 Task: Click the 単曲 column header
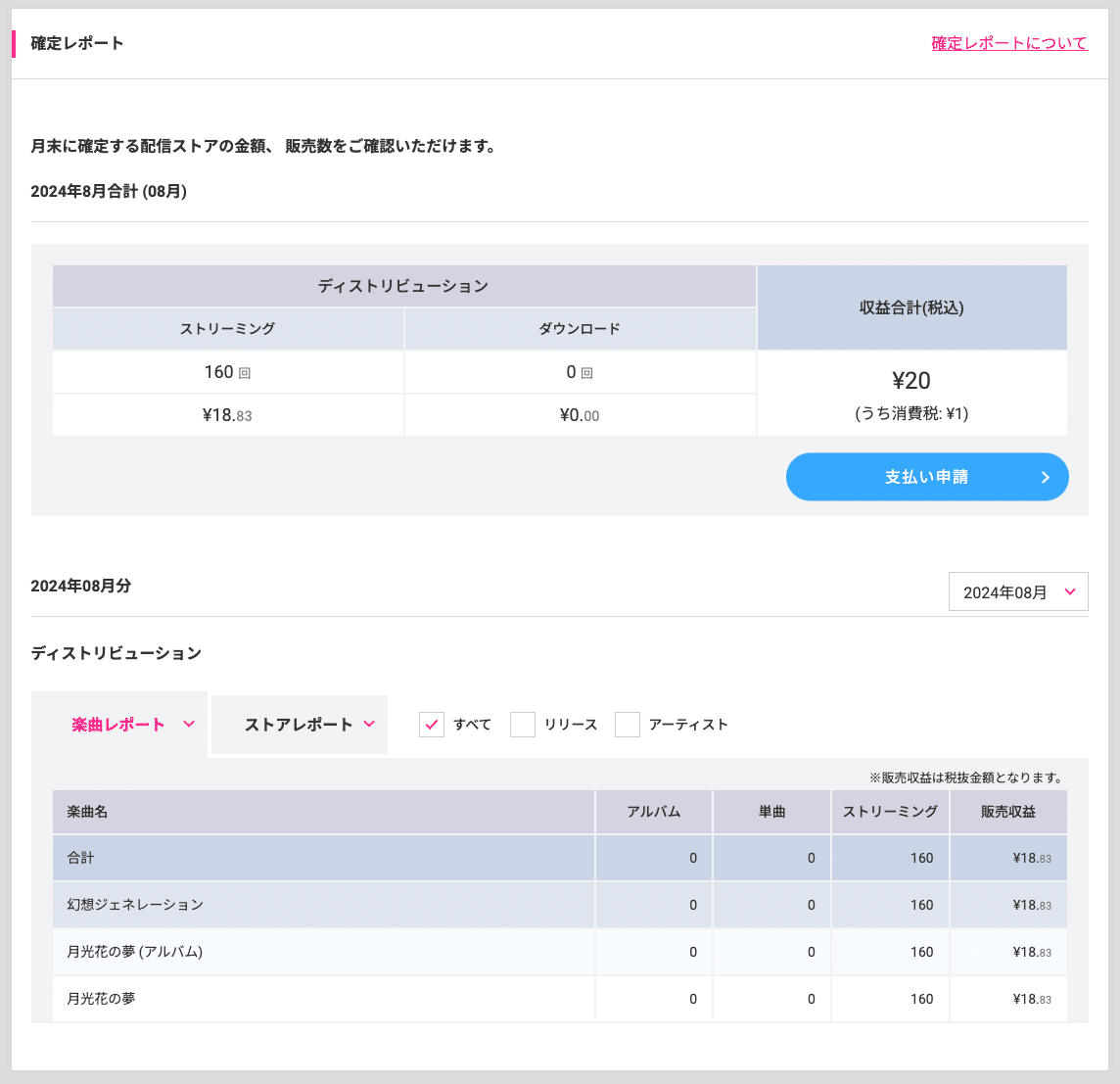770,812
